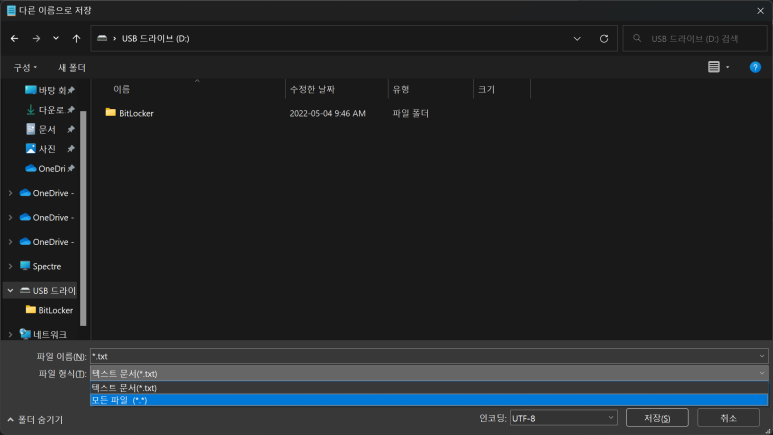Expand address bar history dropdown

pyautogui.click(x=577, y=38)
